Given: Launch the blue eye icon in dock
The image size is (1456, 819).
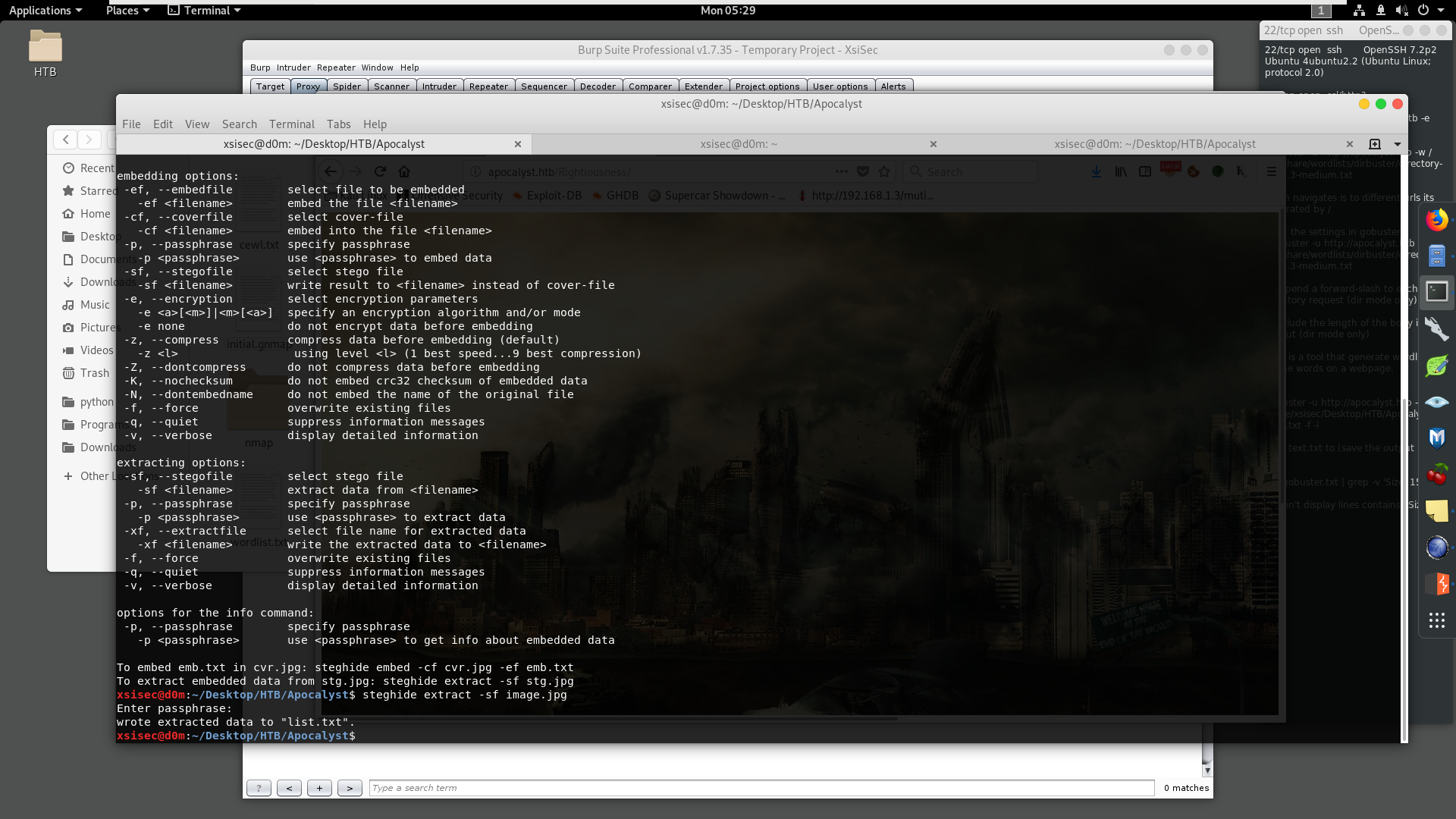Looking at the screenshot, I should pos(1436,402).
